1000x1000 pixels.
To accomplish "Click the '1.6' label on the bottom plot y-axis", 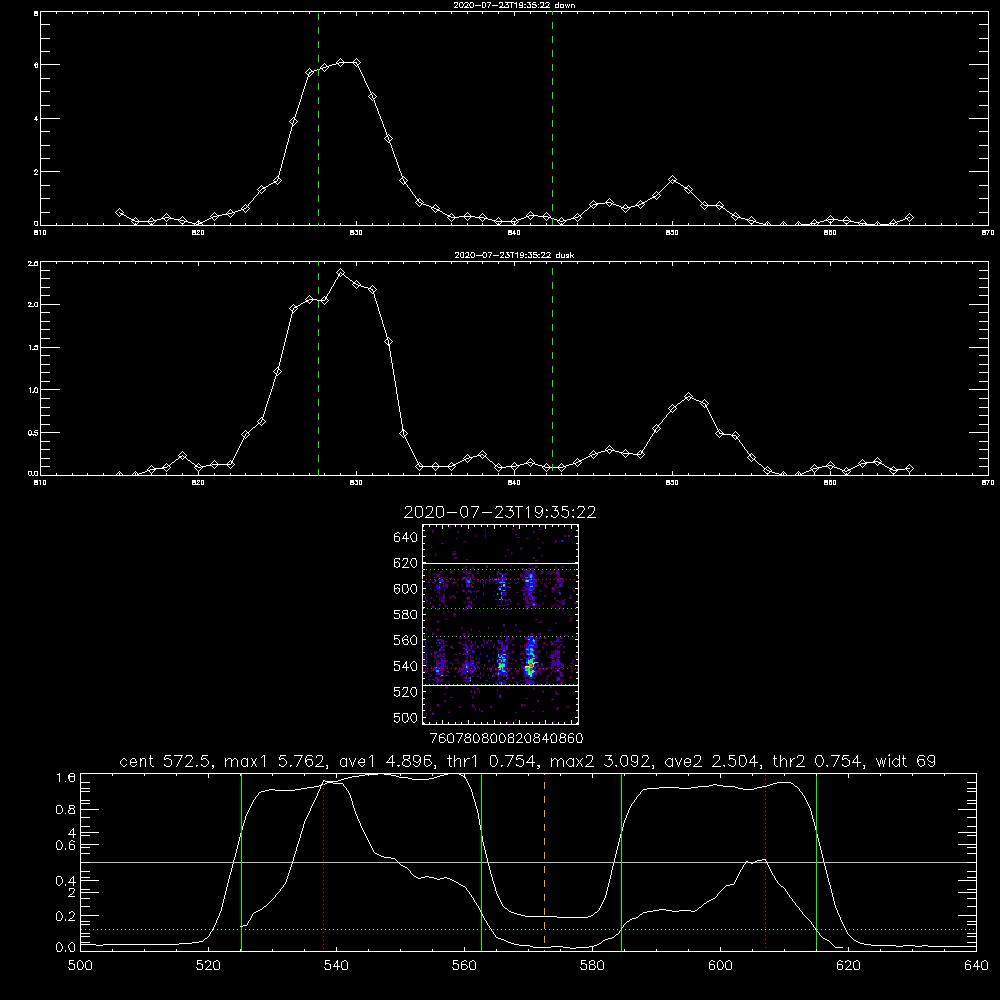I will [x=66, y=778].
